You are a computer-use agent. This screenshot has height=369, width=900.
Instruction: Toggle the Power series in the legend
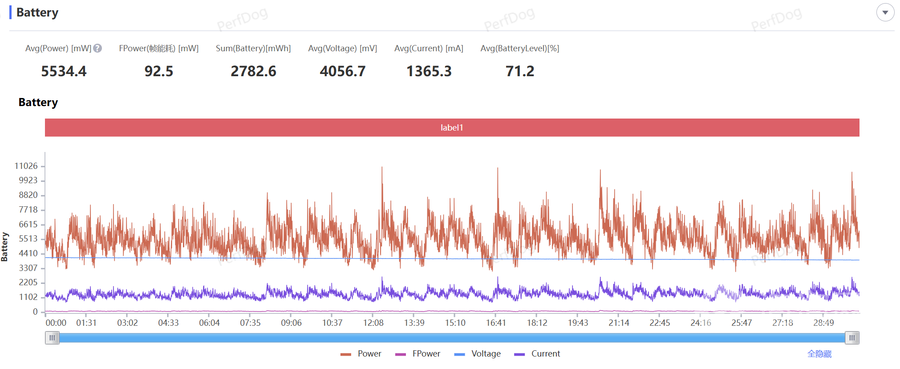[361, 354]
